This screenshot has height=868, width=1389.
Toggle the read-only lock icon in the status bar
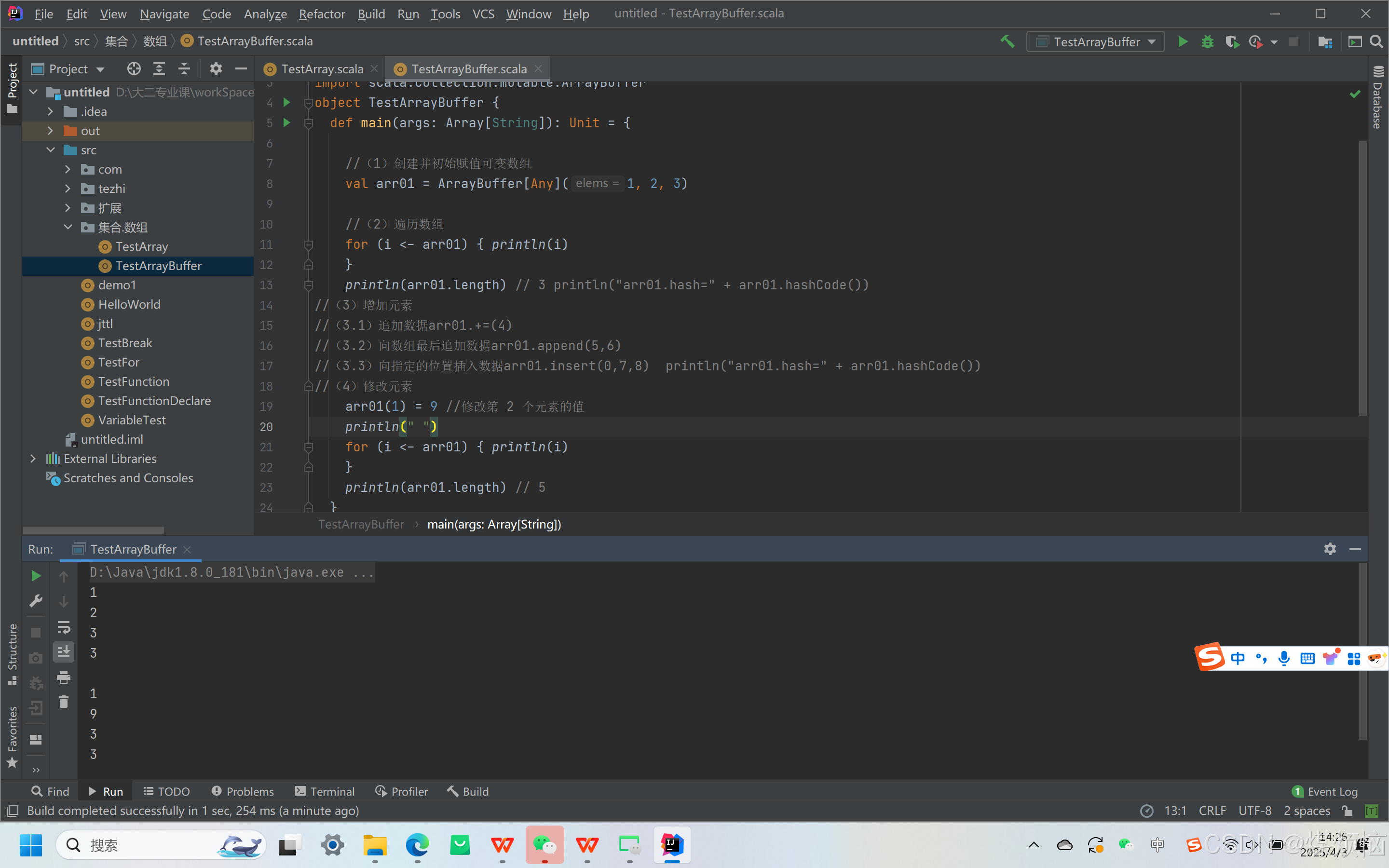click(1347, 811)
